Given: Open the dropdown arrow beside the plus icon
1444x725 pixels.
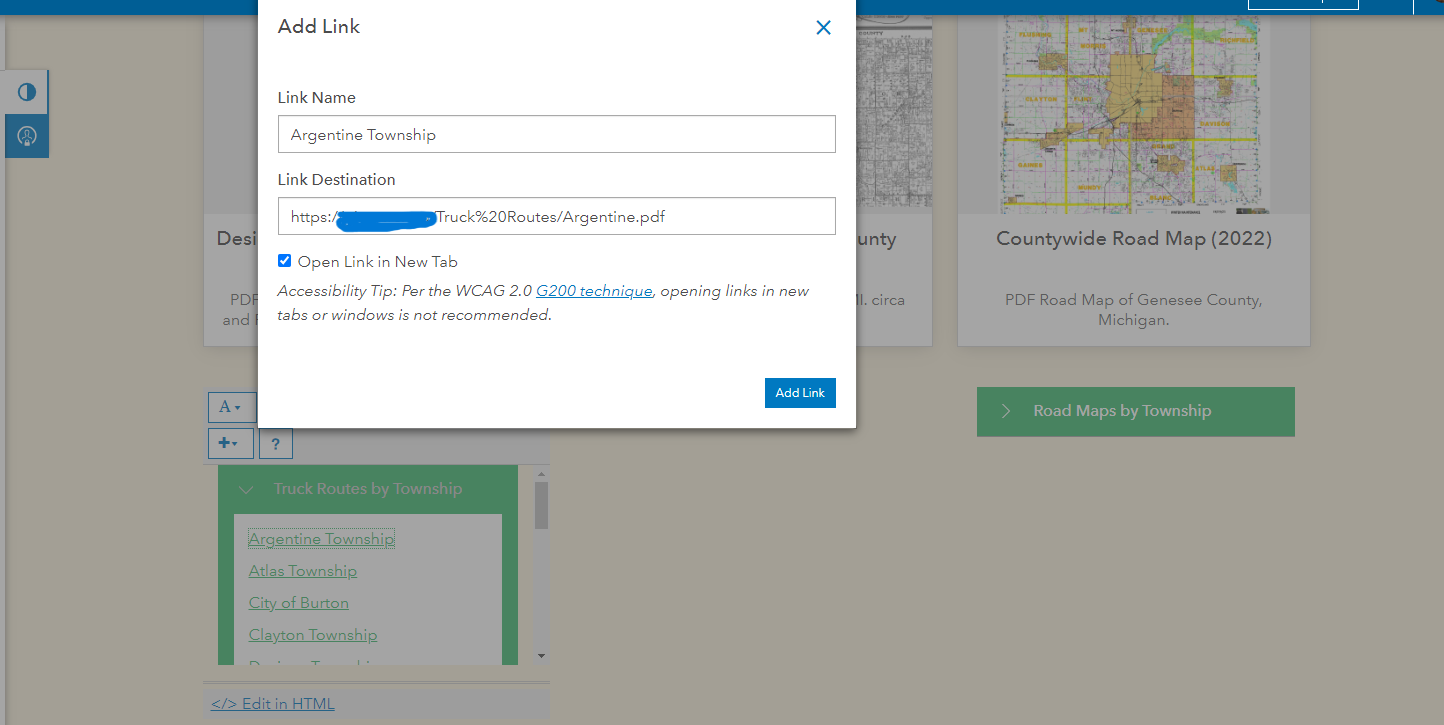Looking at the screenshot, I should tap(239, 443).
